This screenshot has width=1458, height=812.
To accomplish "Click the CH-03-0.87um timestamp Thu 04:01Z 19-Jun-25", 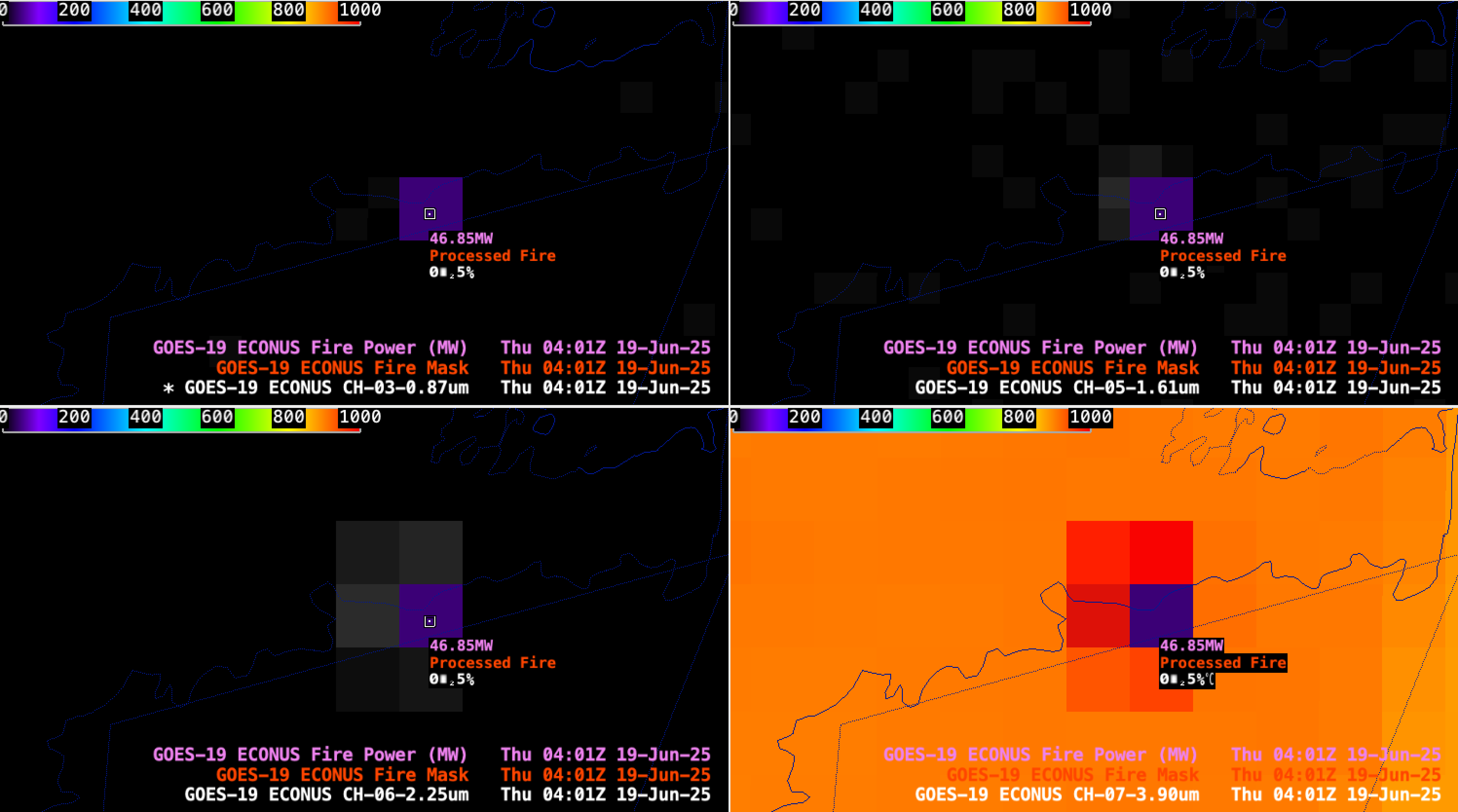I will click(x=605, y=388).
